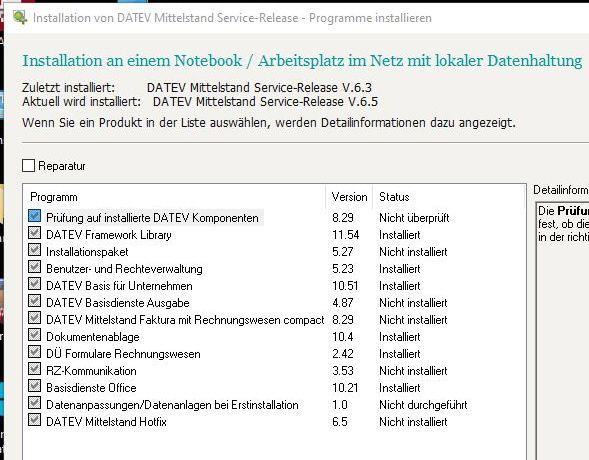The height and width of the screenshot is (460, 589).
Task: Click version 10.21 of Basisdienste Office
Action: tap(345, 388)
